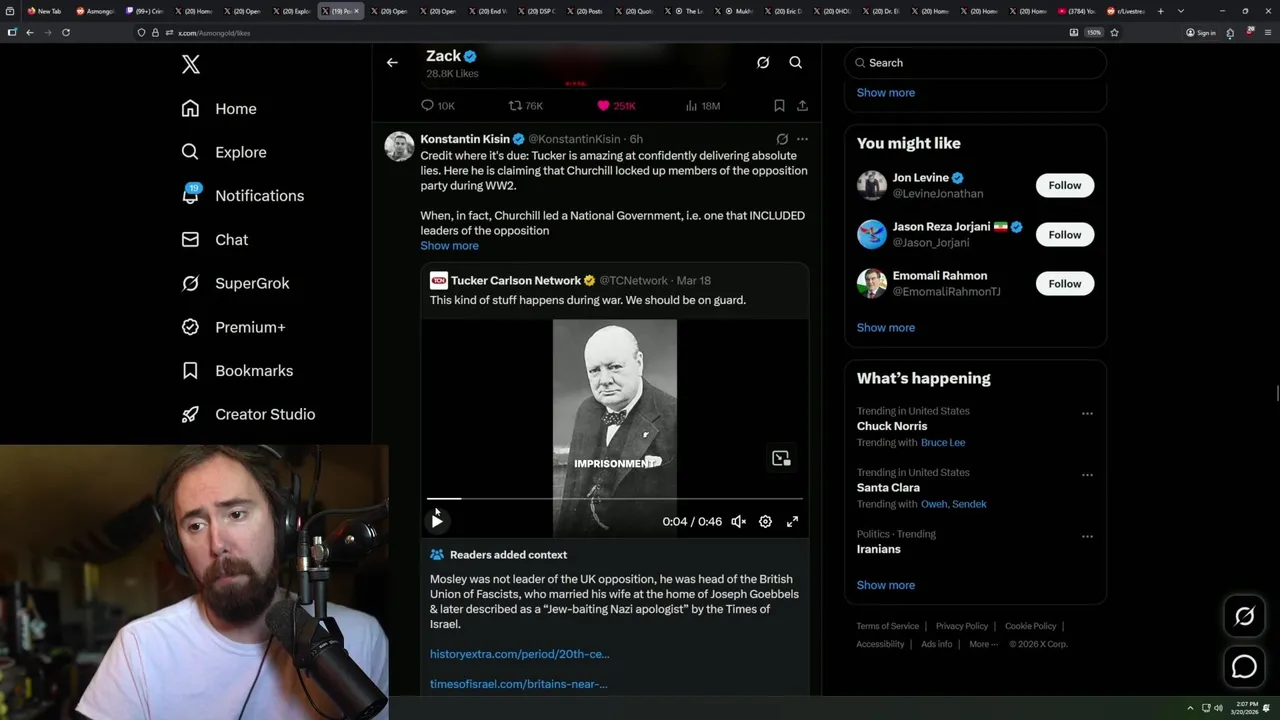Open floating chat messages button
Screen dimensions: 1280x720
point(1245,666)
